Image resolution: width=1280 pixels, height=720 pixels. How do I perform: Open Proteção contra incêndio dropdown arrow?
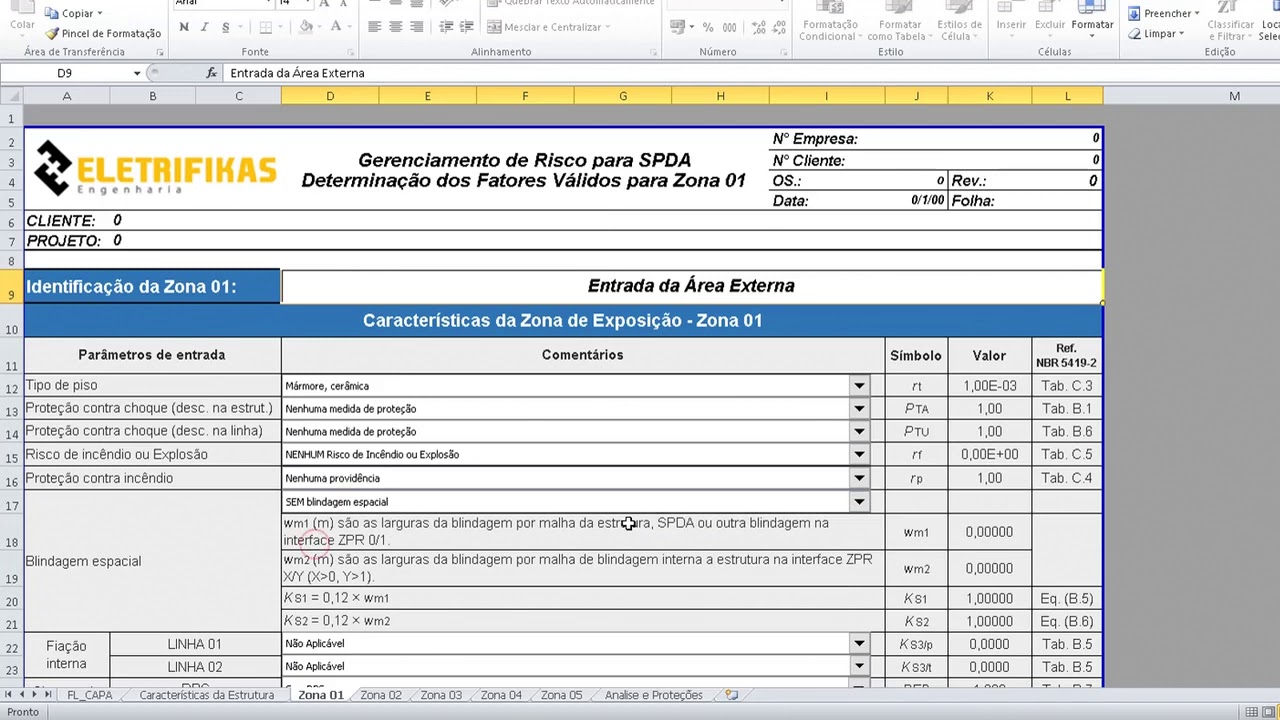[x=859, y=479]
